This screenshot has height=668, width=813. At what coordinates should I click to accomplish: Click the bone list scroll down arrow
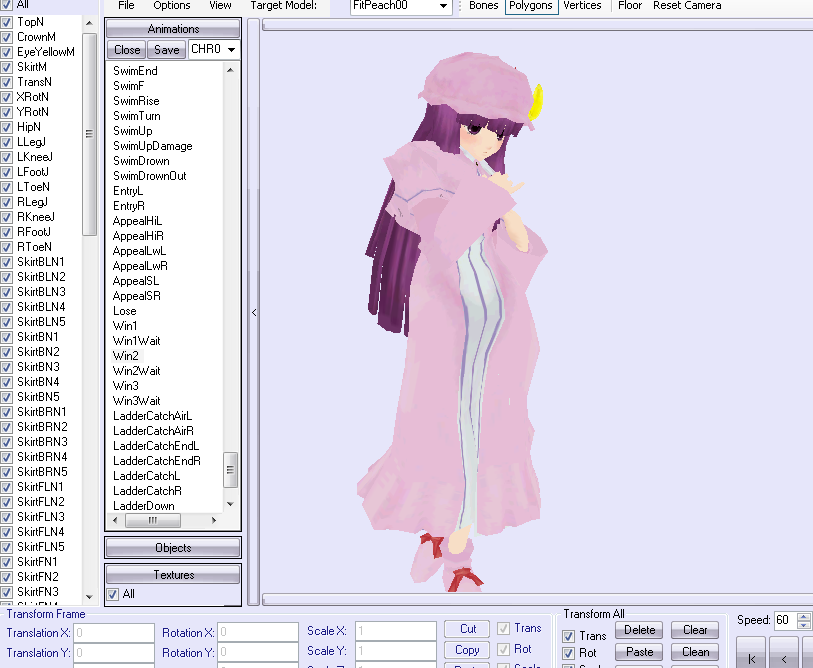pyautogui.click(x=89, y=596)
